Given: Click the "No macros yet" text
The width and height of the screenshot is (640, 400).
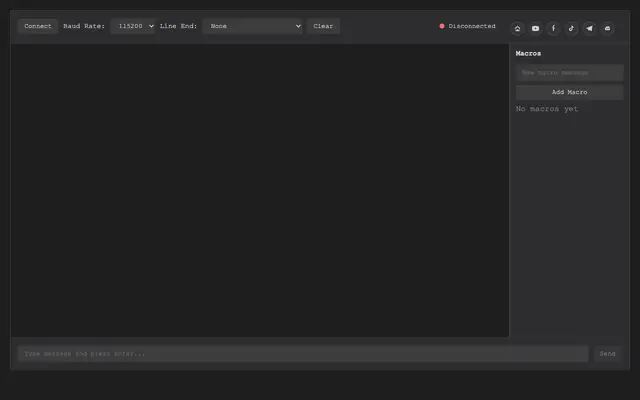Looking at the screenshot, I should pyautogui.click(x=547, y=109).
